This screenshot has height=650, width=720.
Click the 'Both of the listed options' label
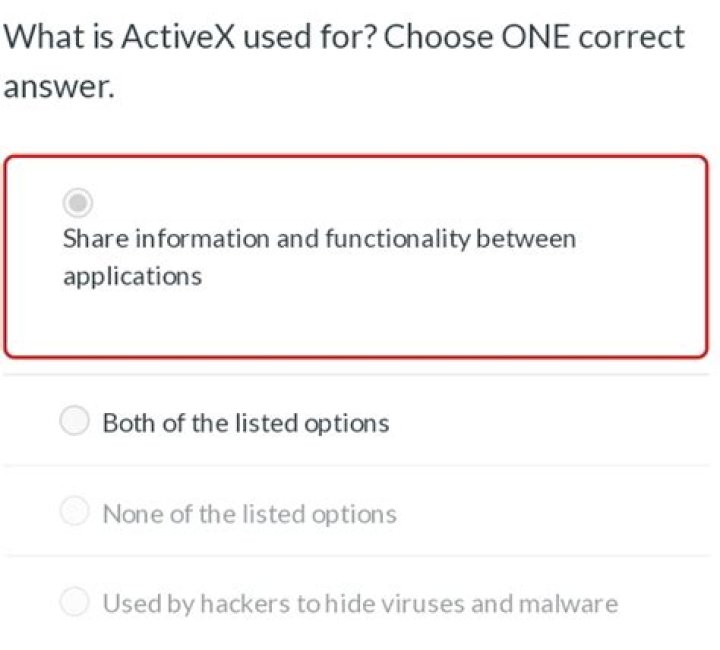pyautogui.click(x=246, y=423)
